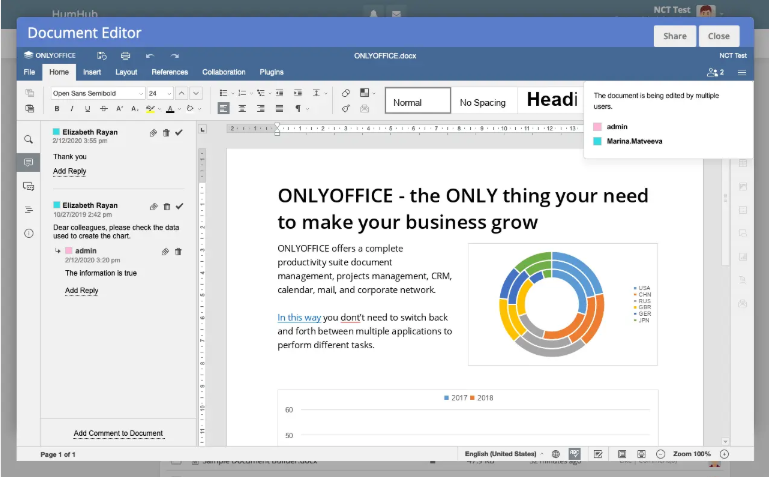Click the increase indent icon

298,93
